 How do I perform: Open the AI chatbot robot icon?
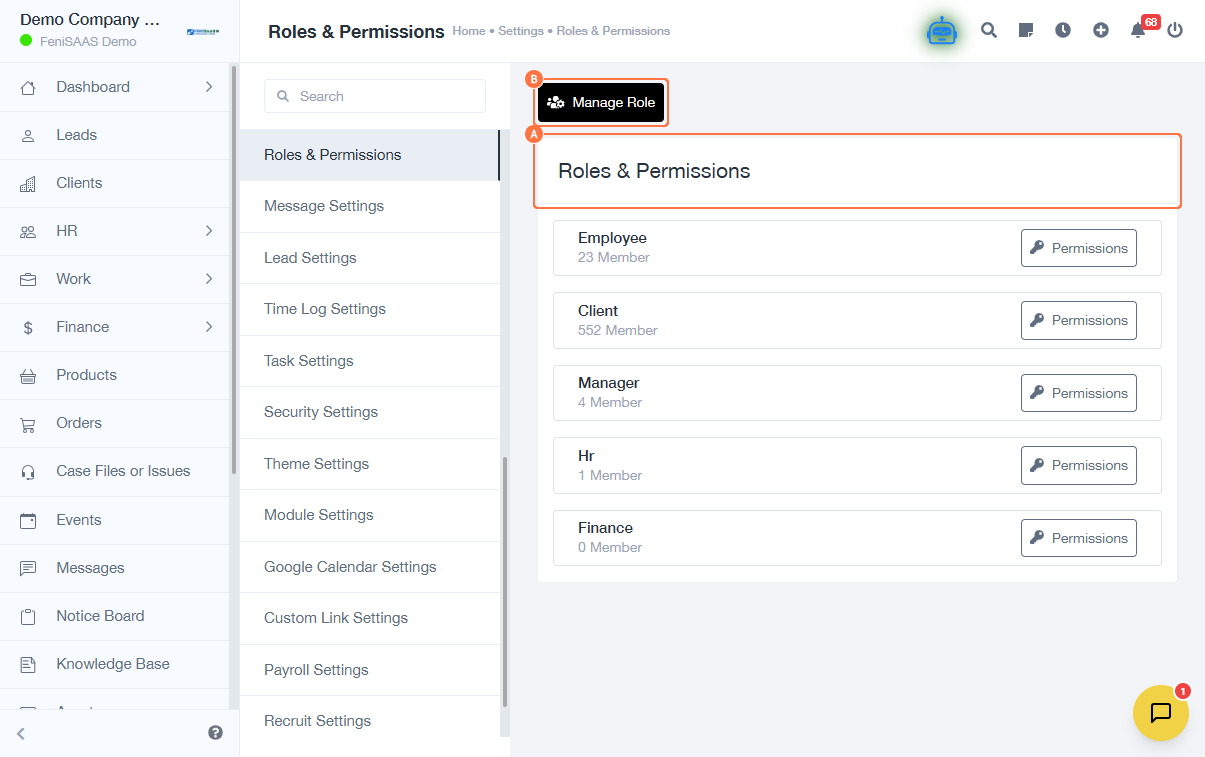[x=942, y=31]
